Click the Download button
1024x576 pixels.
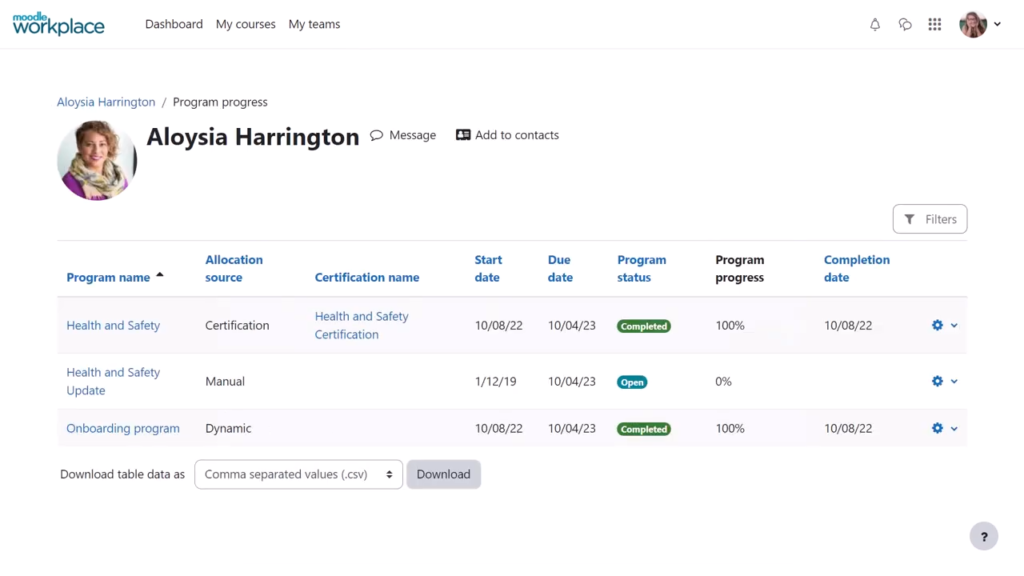443,474
